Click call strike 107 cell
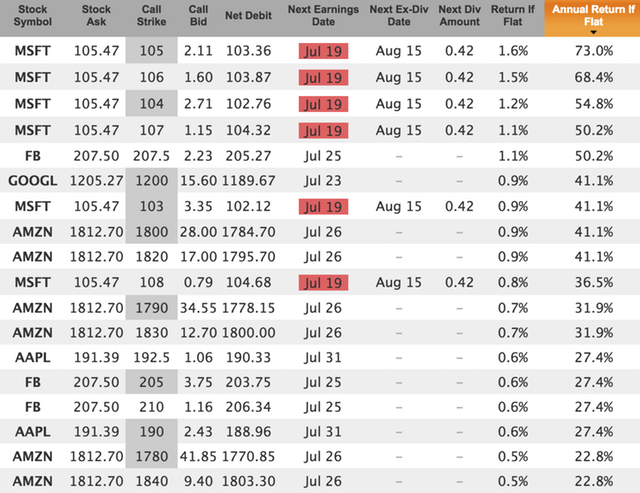The width and height of the screenshot is (640, 493). pyautogui.click(x=151, y=130)
